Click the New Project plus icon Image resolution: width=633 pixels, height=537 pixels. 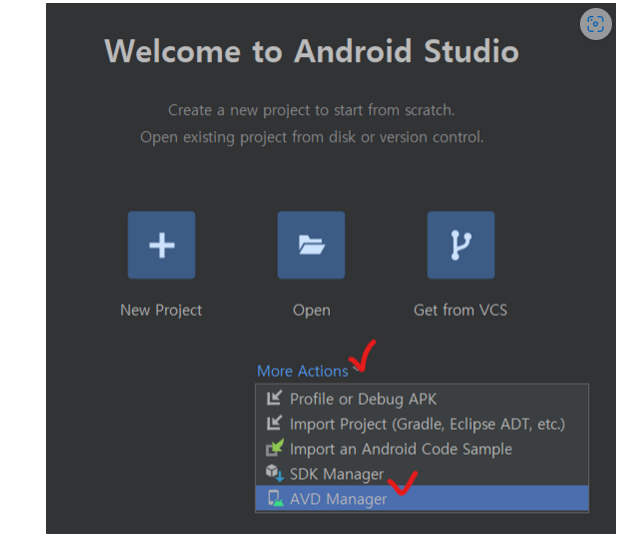[161, 245]
